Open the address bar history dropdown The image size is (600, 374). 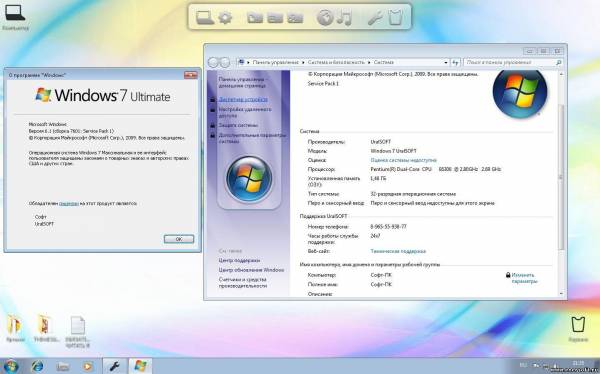point(446,62)
